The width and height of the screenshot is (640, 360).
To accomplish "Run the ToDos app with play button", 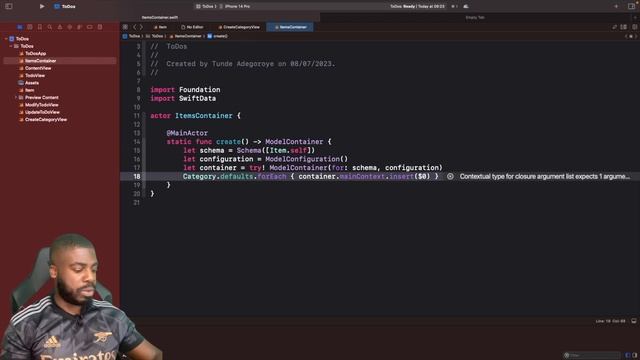I will [x=42, y=6].
